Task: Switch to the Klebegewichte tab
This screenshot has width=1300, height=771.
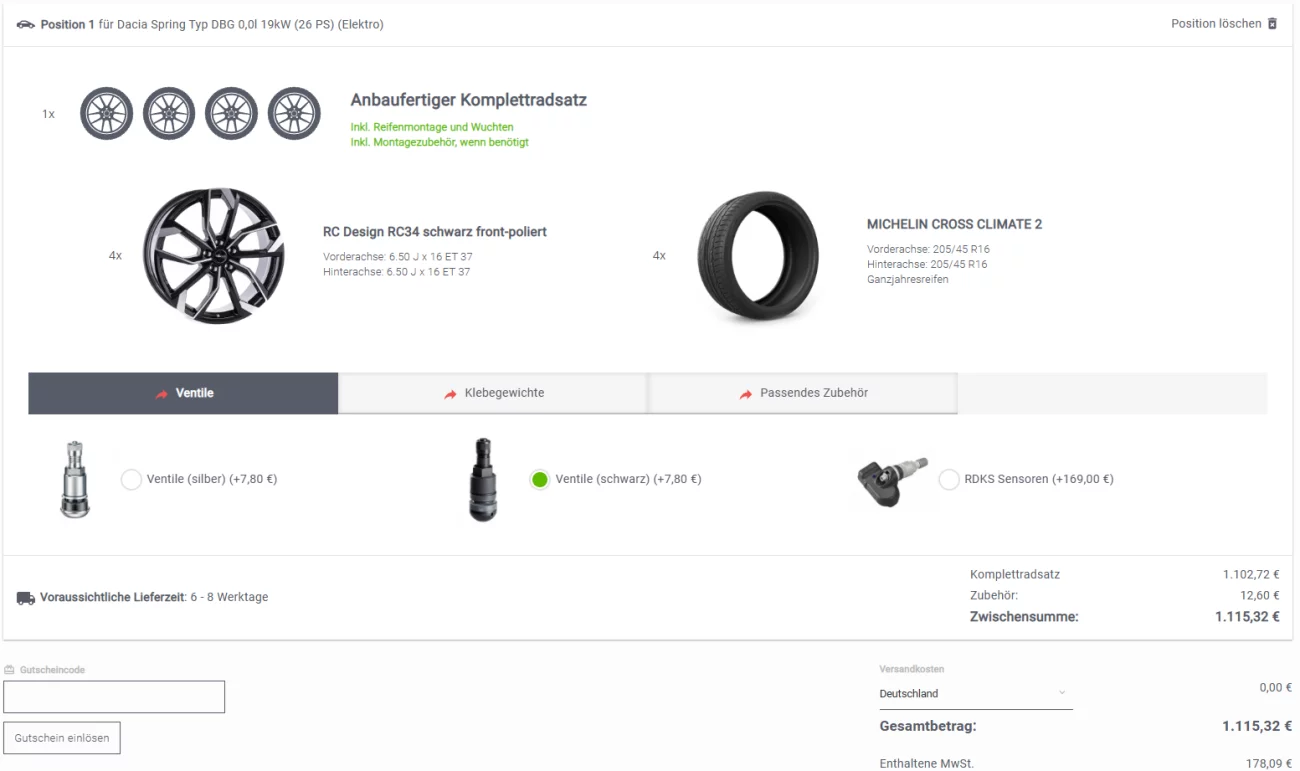Action: [493, 393]
